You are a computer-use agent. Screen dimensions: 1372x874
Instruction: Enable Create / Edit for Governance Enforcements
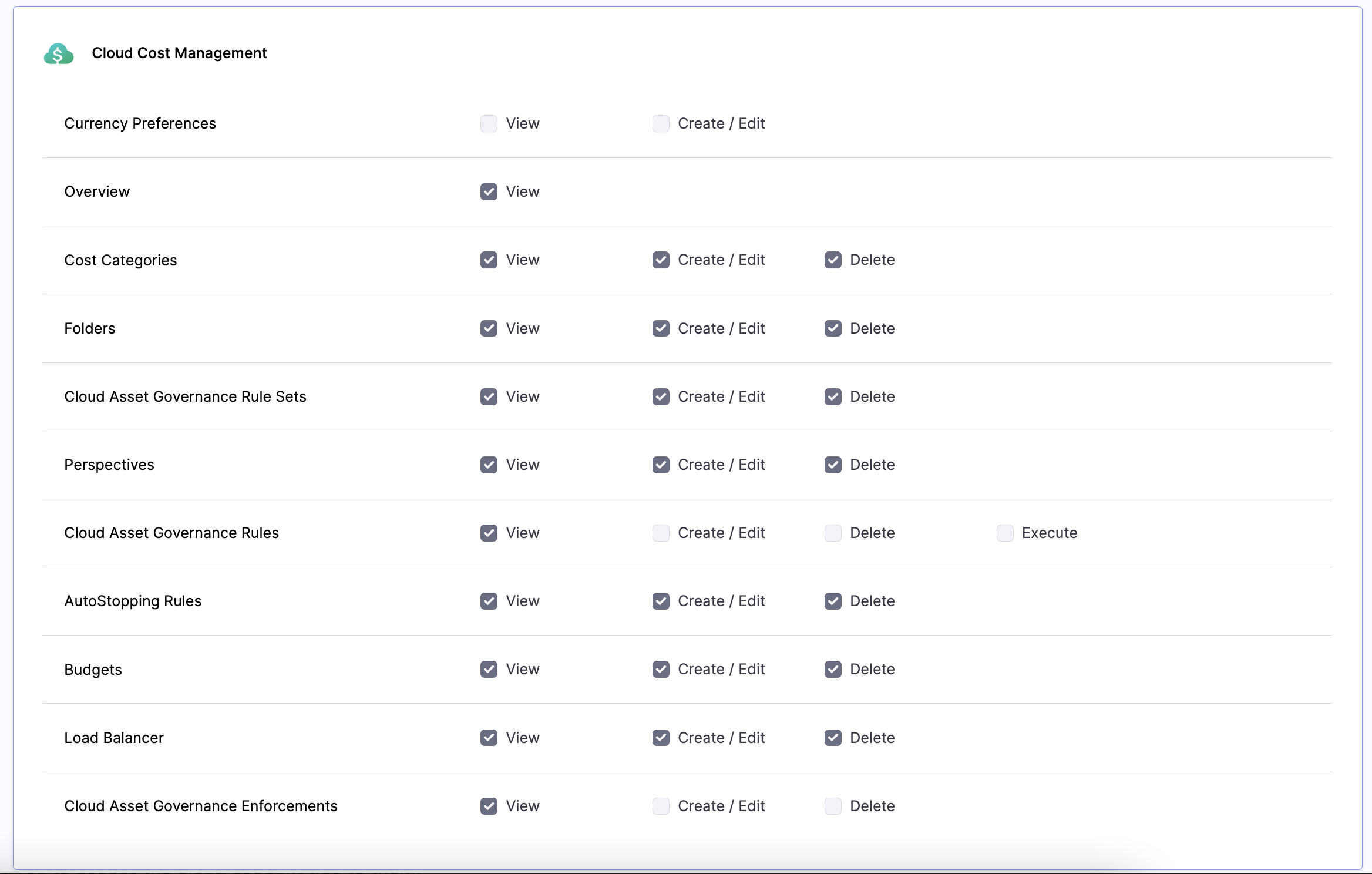[x=661, y=806]
